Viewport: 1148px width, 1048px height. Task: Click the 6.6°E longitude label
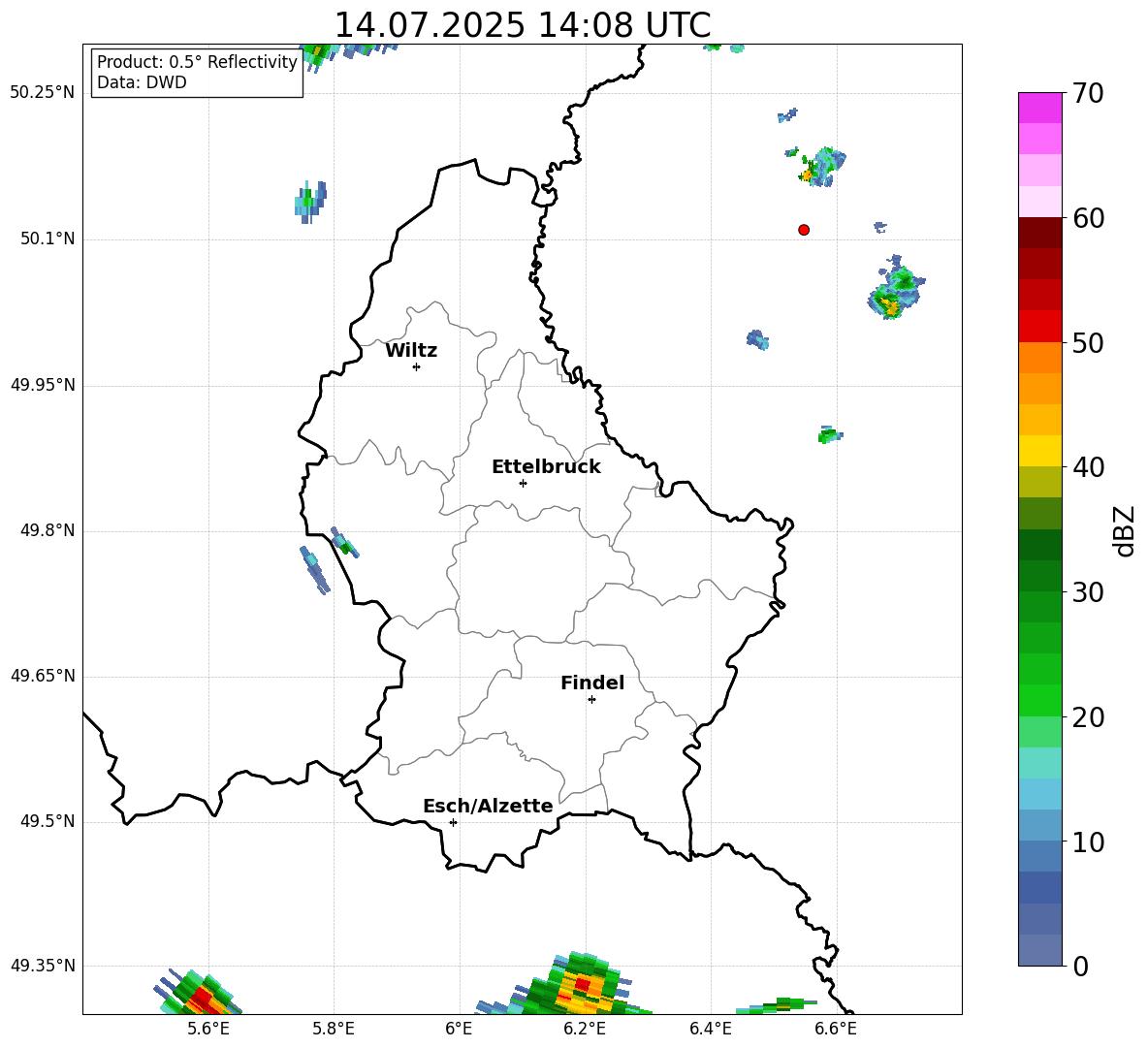point(836,1029)
